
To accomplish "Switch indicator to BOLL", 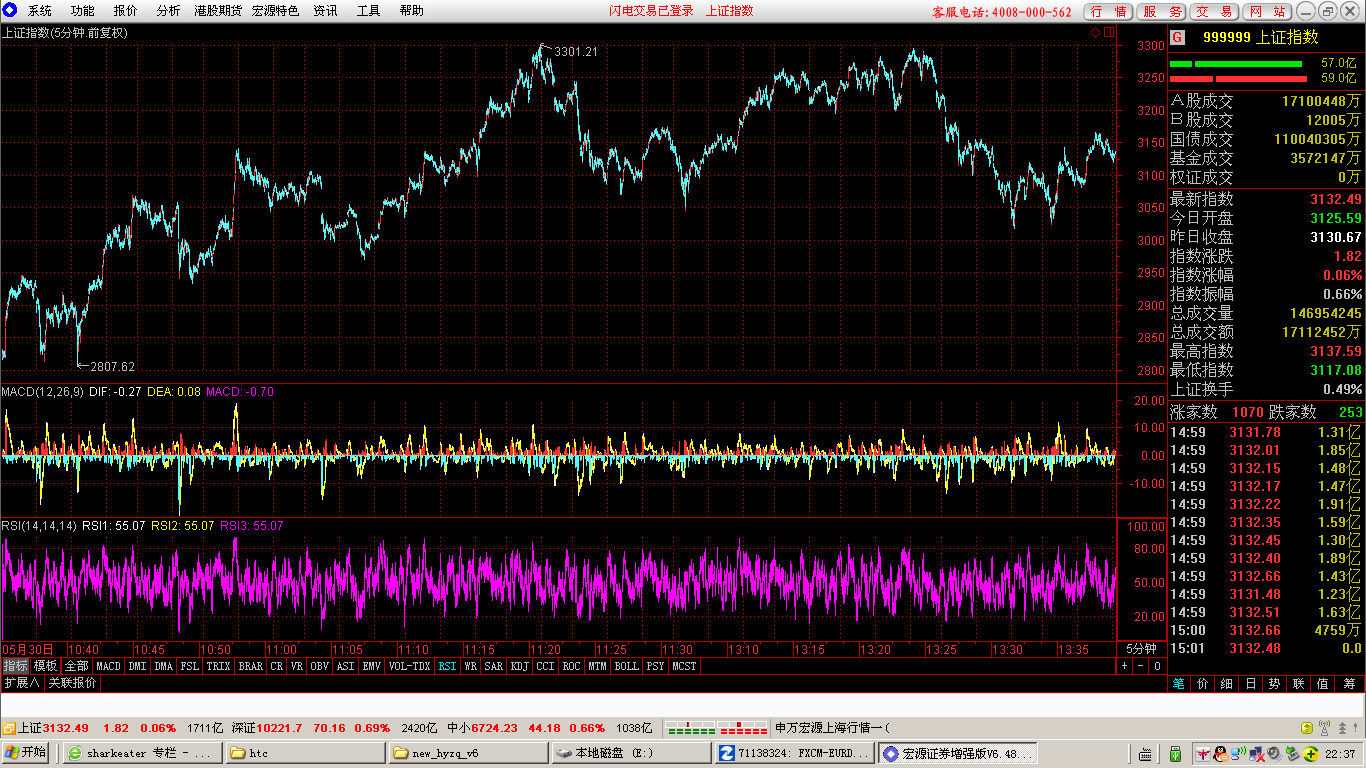I will pyautogui.click(x=626, y=666).
